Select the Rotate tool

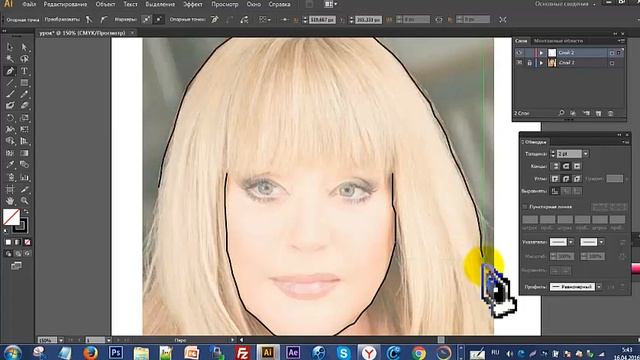point(10,118)
